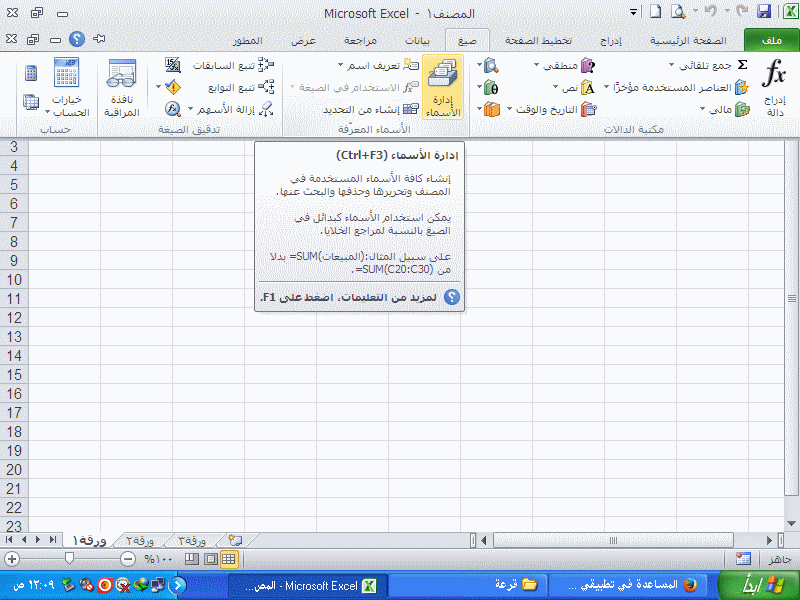800x600 pixels.
Task: Select sheet tab ورقة٣
Action: 192,540
